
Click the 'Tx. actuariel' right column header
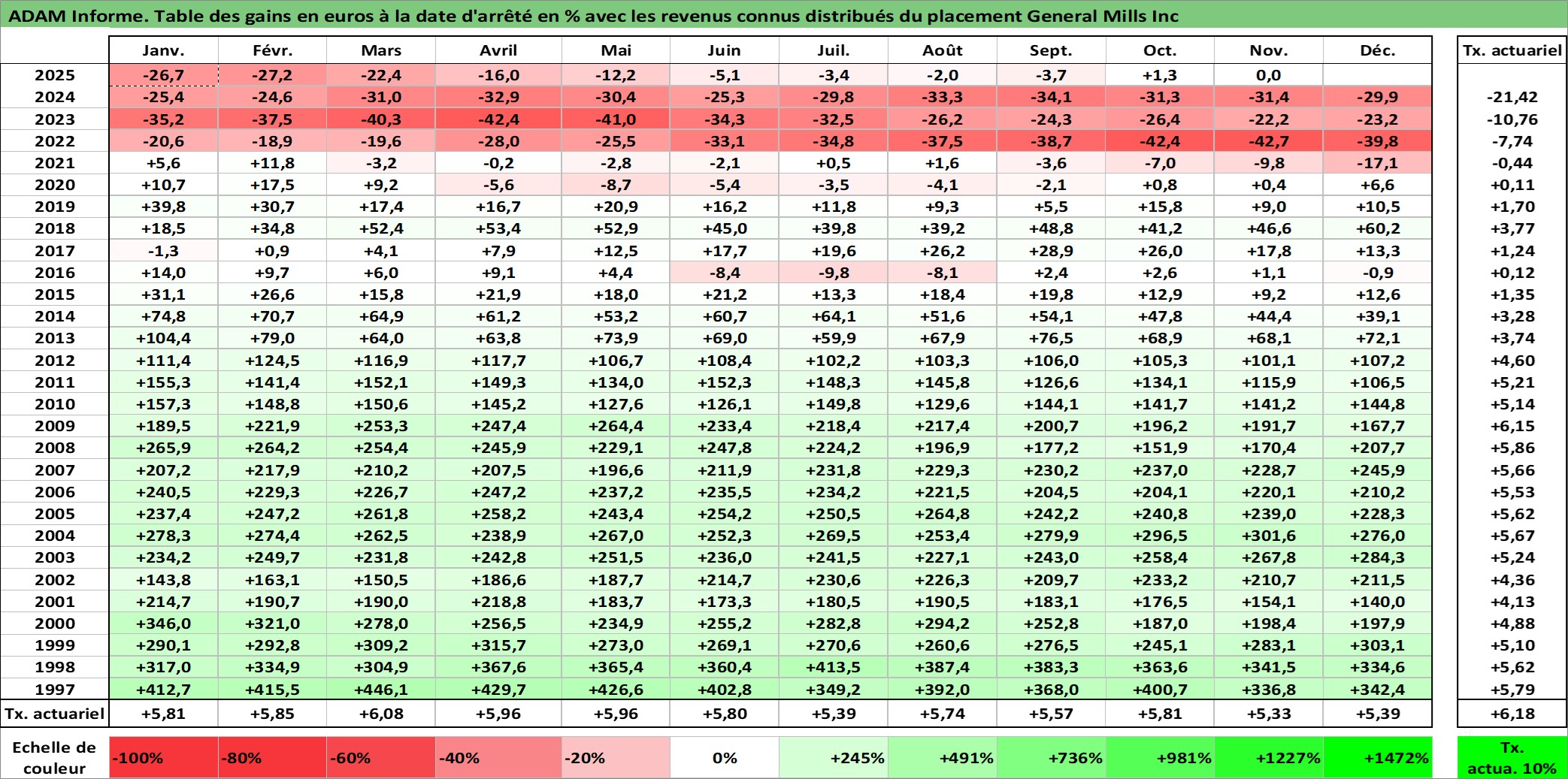[x=1512, y=50]
